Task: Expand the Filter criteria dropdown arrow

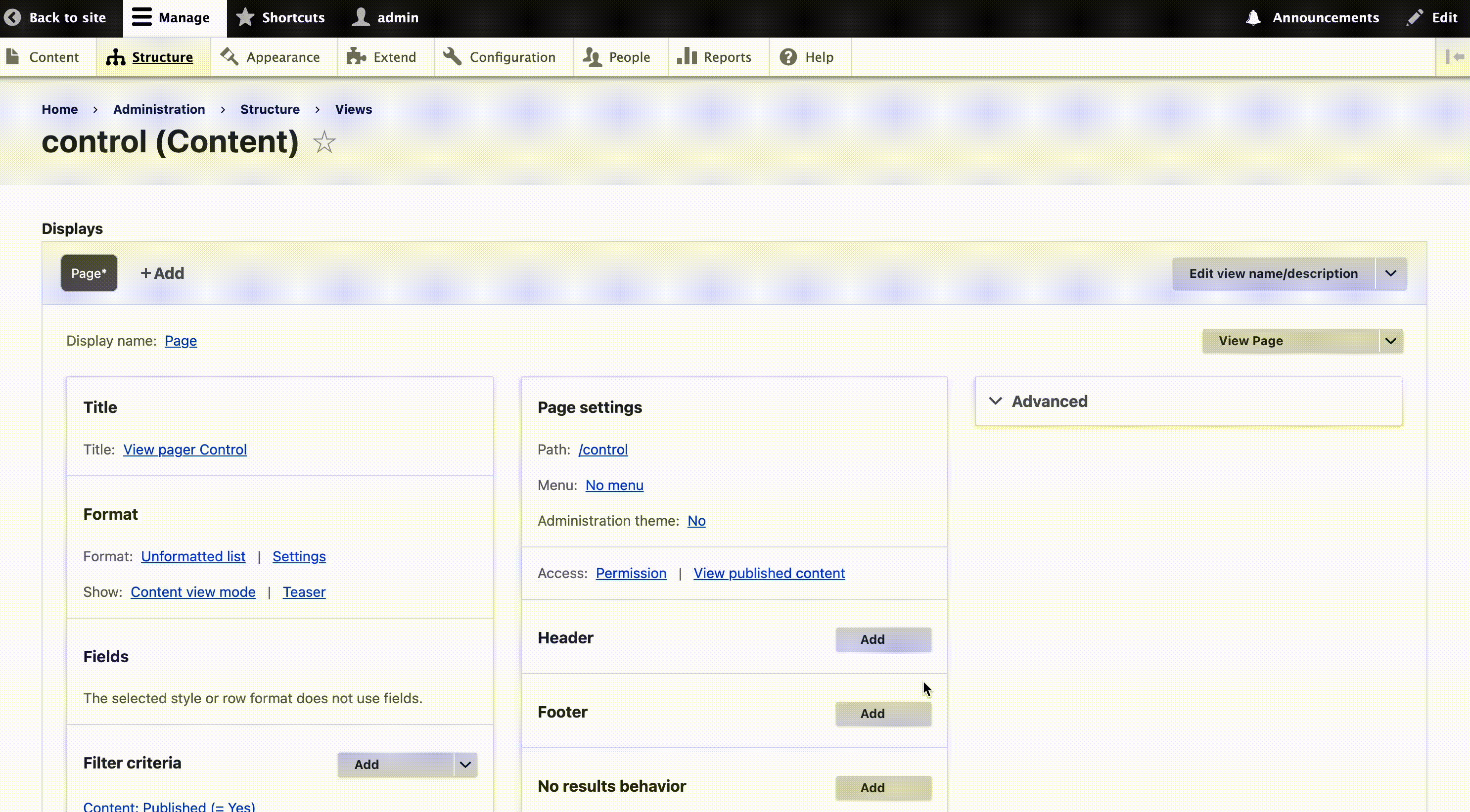Action: click(x=465, y=765)
